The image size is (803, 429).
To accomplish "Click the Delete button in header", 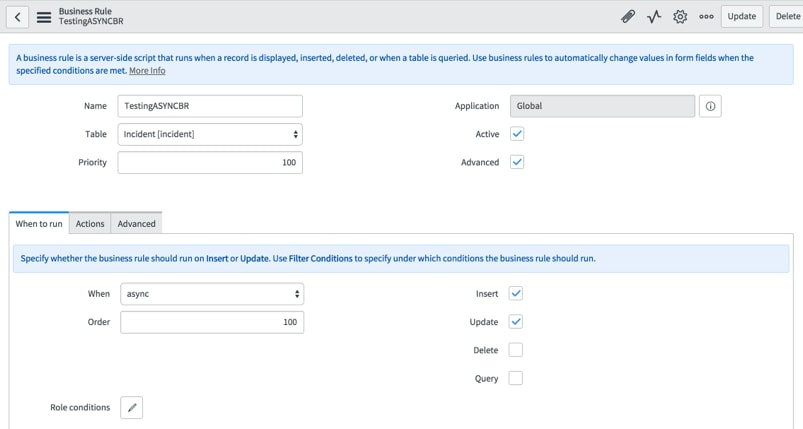I will click(x=787, y=16).
